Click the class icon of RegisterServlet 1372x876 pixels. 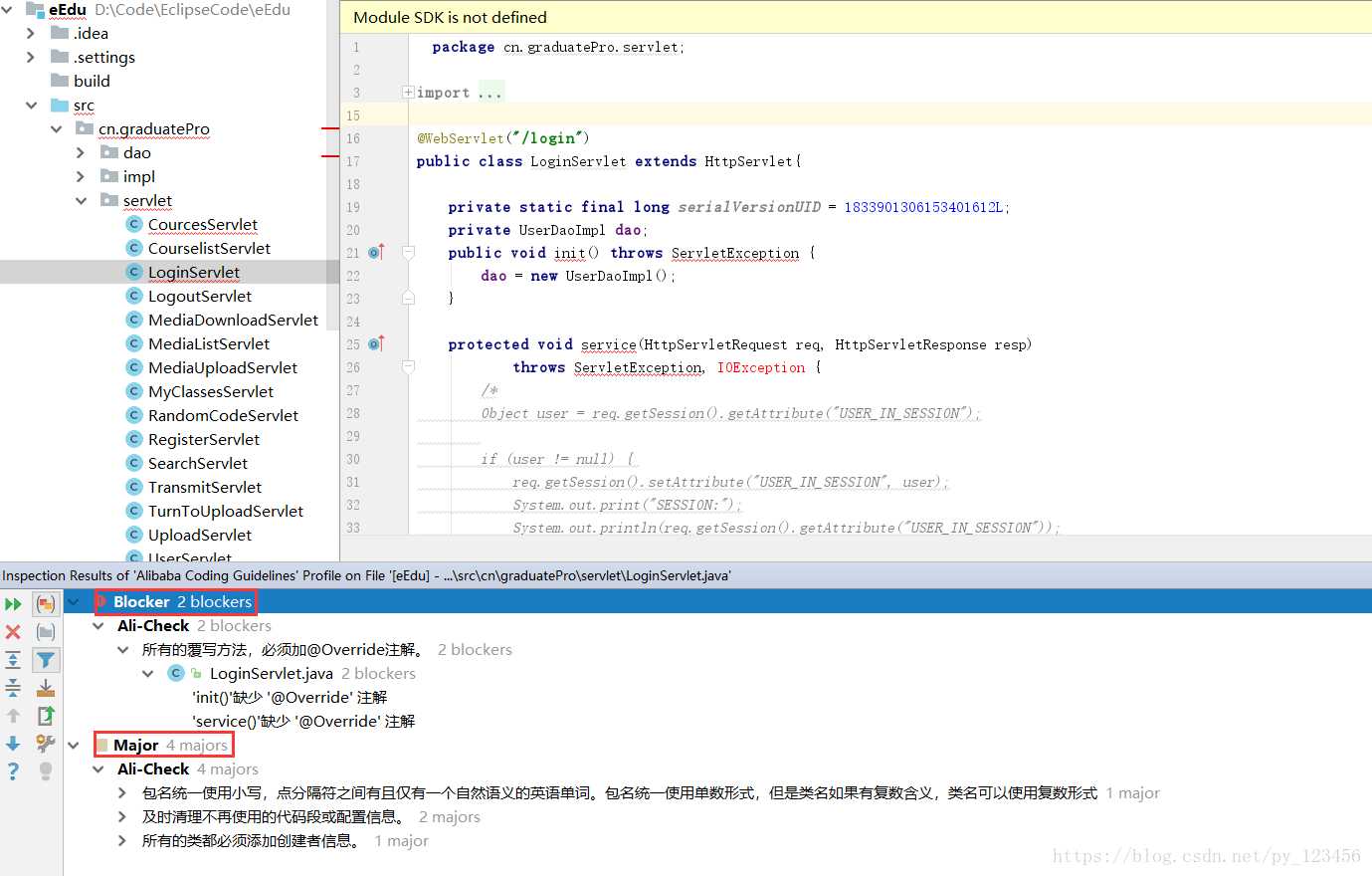point(134,439)
